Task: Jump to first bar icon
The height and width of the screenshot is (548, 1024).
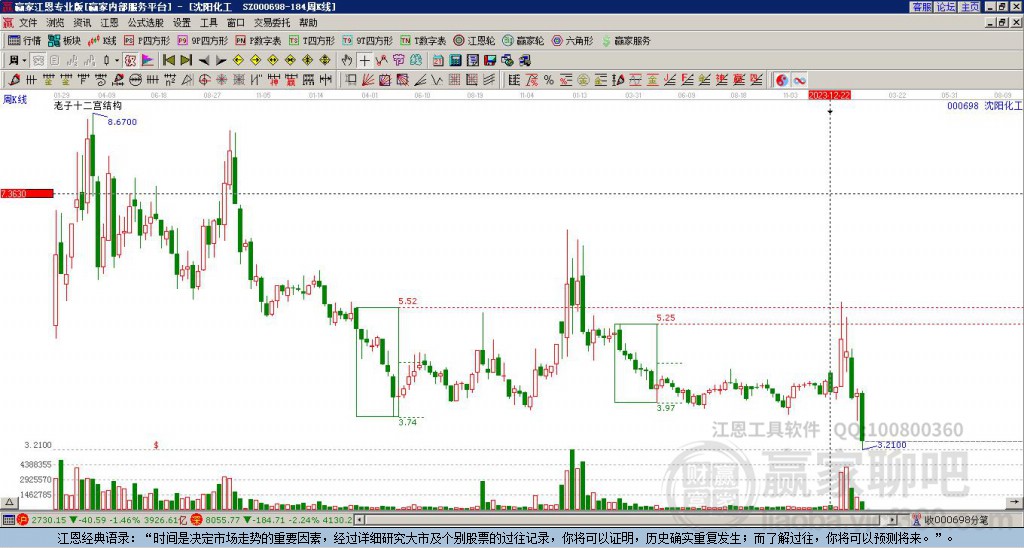Action: click(168, 61)
